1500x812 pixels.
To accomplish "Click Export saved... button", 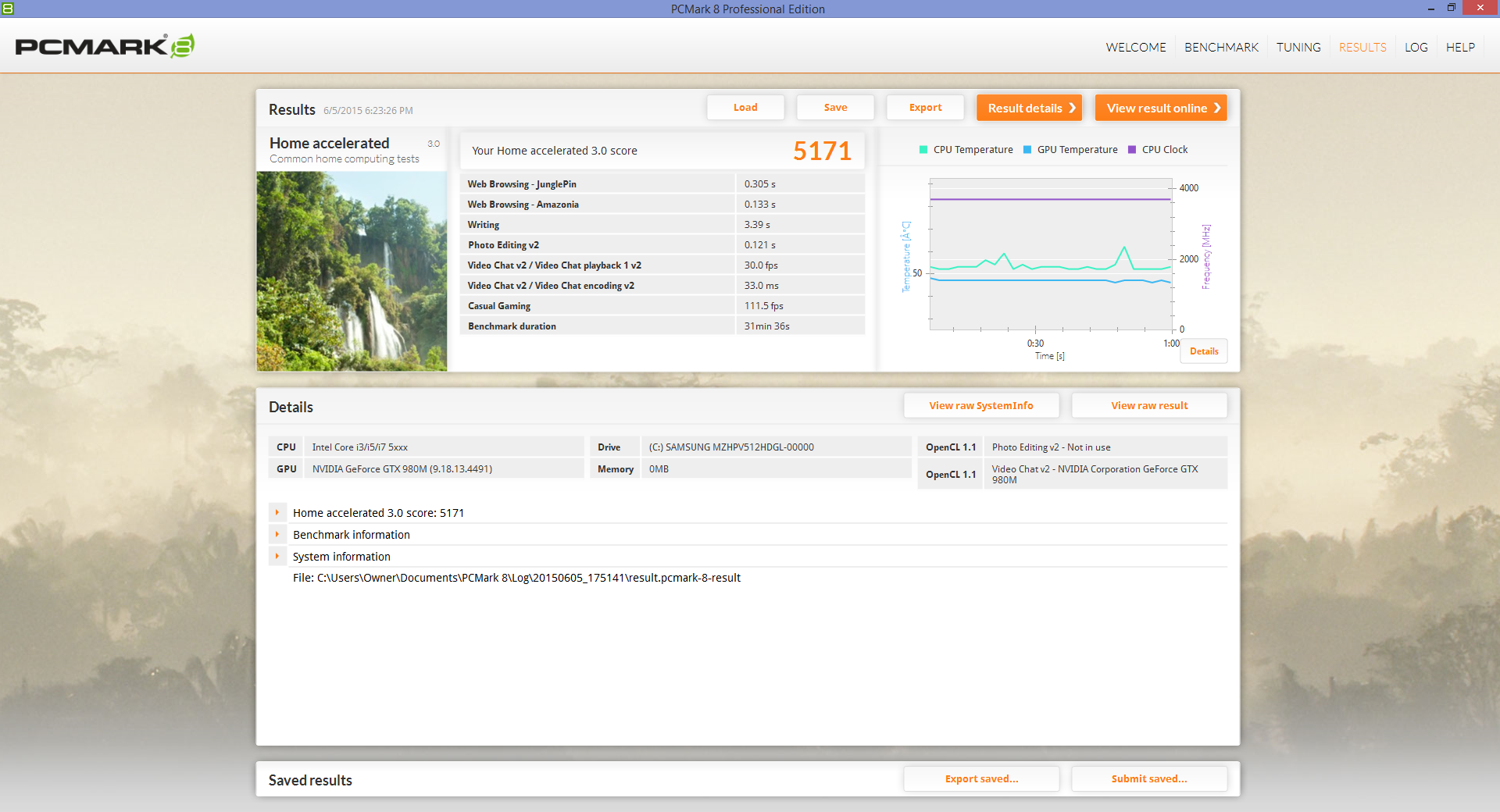I will pos(981,778).
